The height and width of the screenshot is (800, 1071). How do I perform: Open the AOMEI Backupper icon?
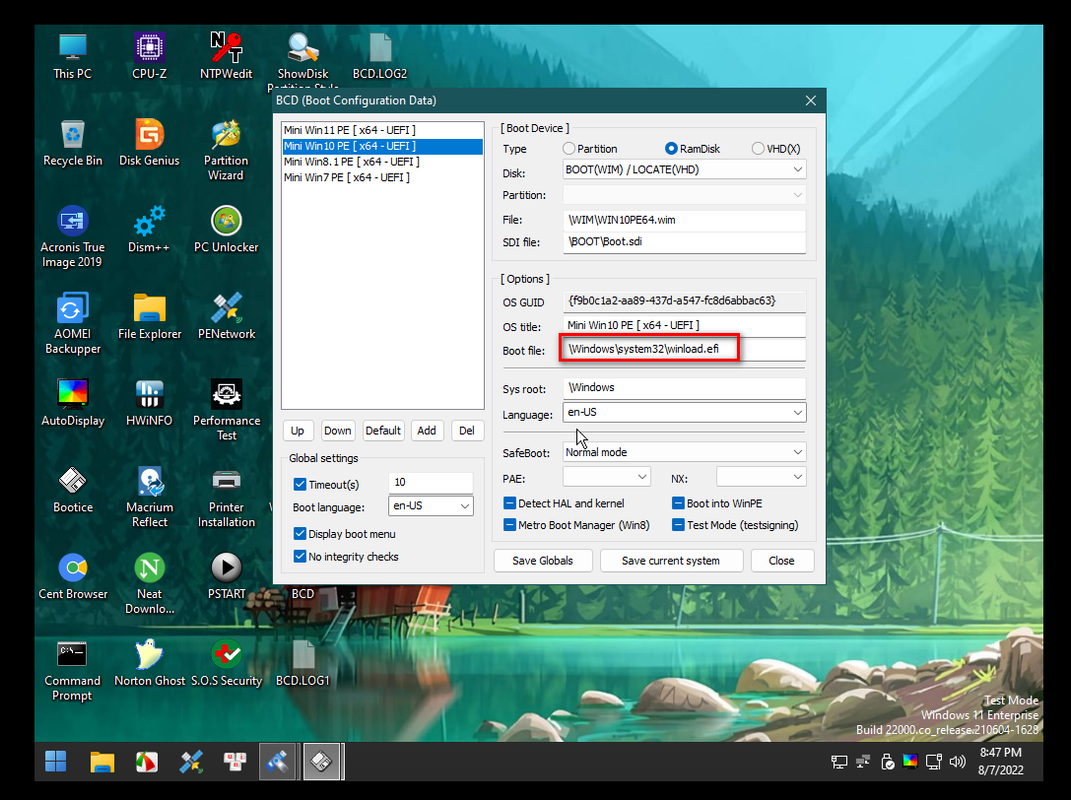coord(72,323)
